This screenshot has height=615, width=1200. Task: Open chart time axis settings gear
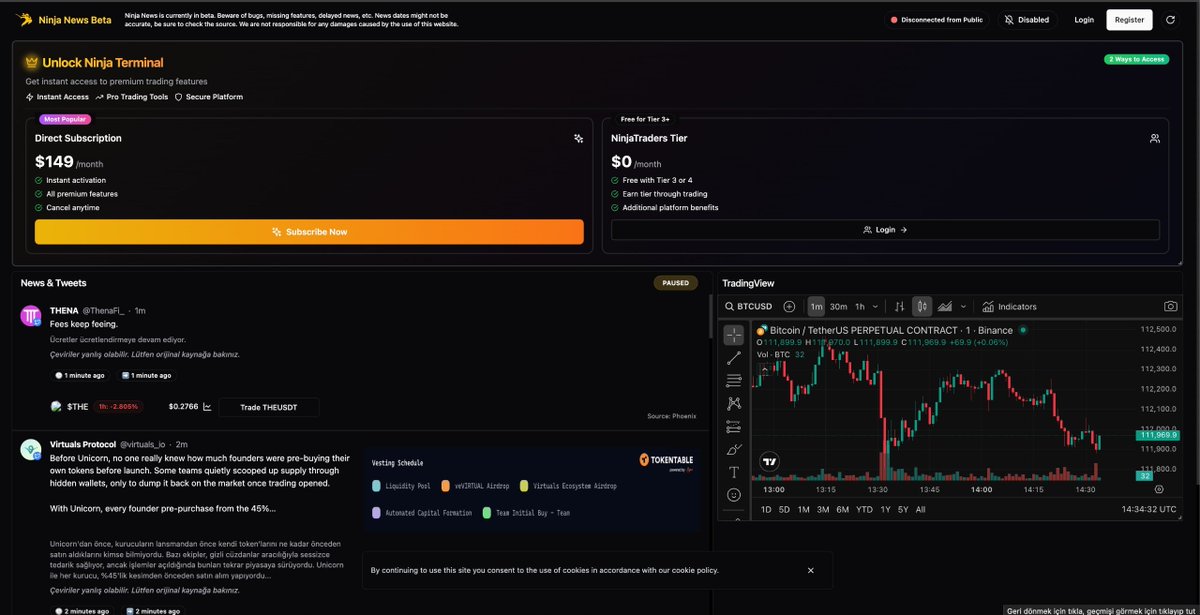click(1159, 489)
